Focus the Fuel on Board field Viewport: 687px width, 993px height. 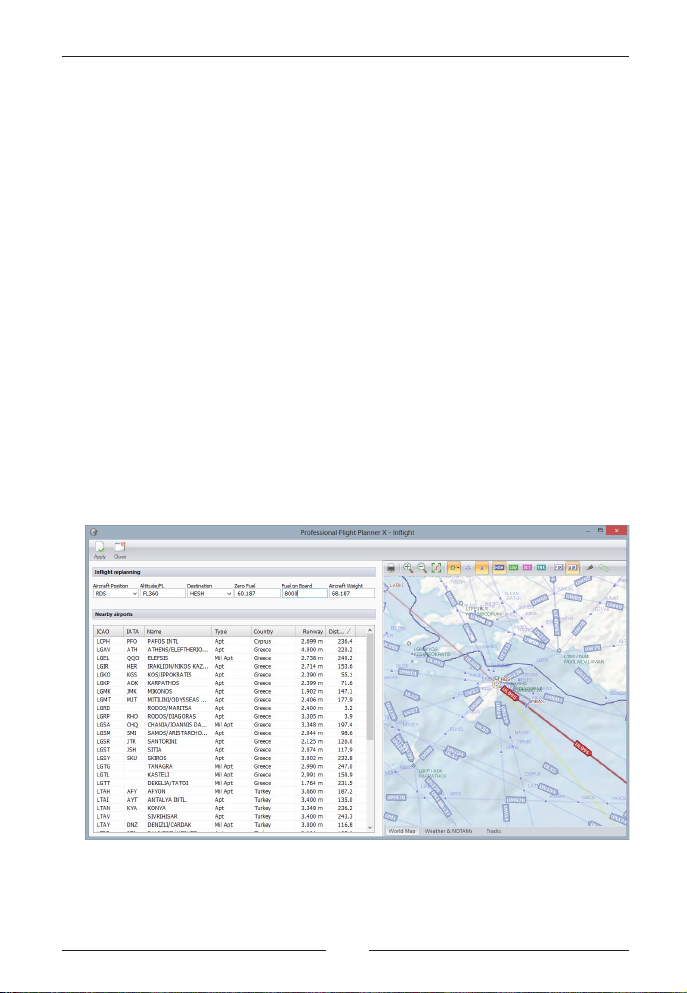click(x=305, y=594)
